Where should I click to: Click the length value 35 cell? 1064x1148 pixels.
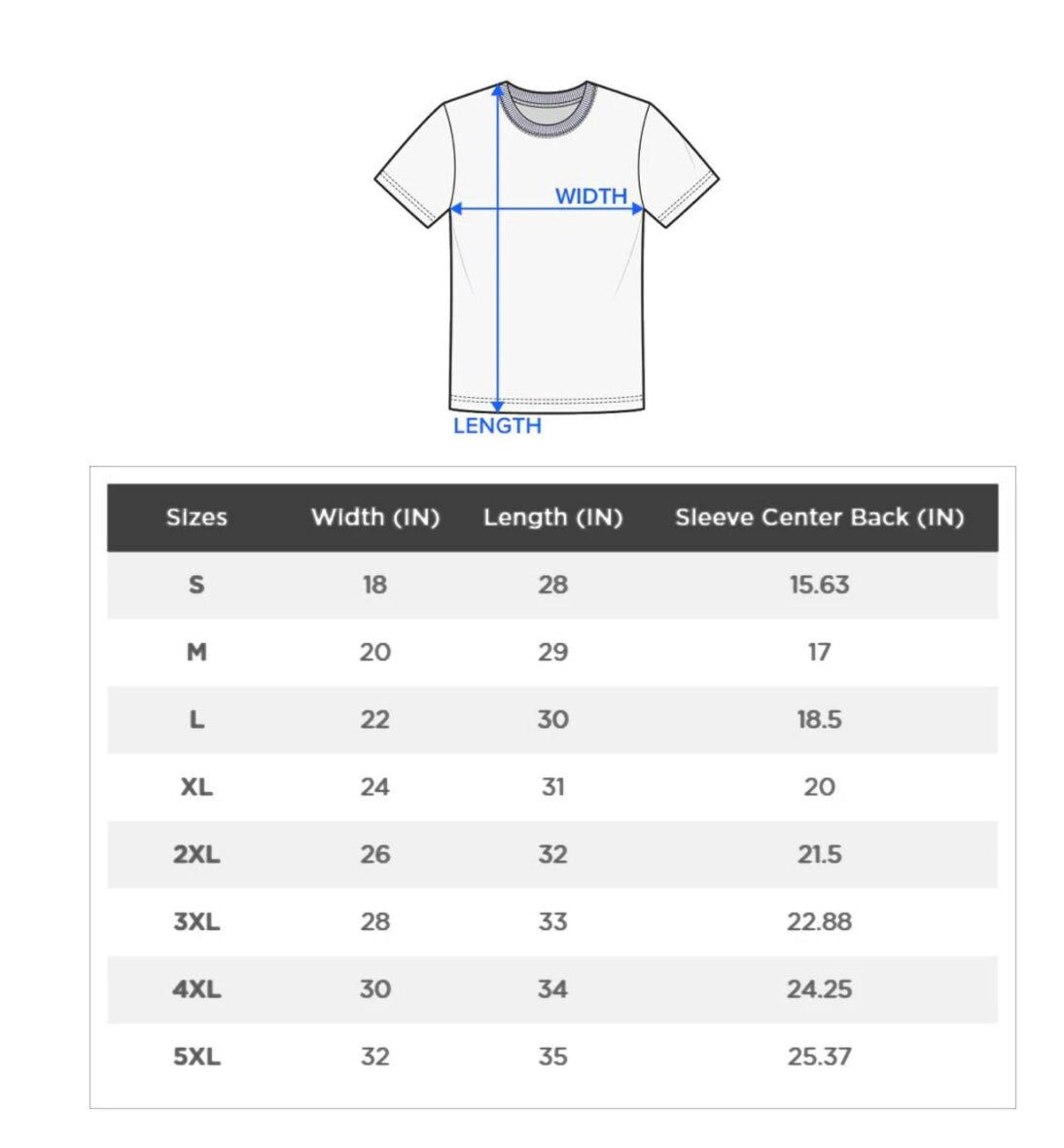coord(552,1057)
